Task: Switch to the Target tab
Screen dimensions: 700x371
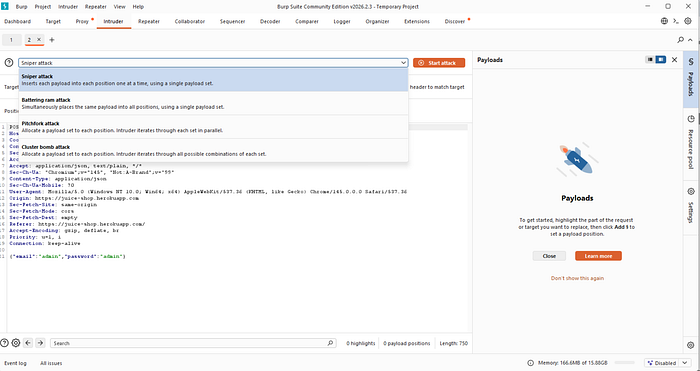Action: point(53,21)
